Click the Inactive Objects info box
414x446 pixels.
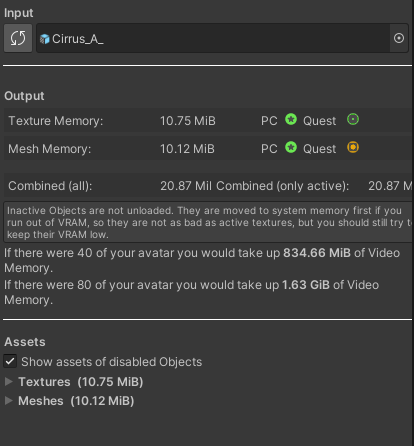[208, 222]
